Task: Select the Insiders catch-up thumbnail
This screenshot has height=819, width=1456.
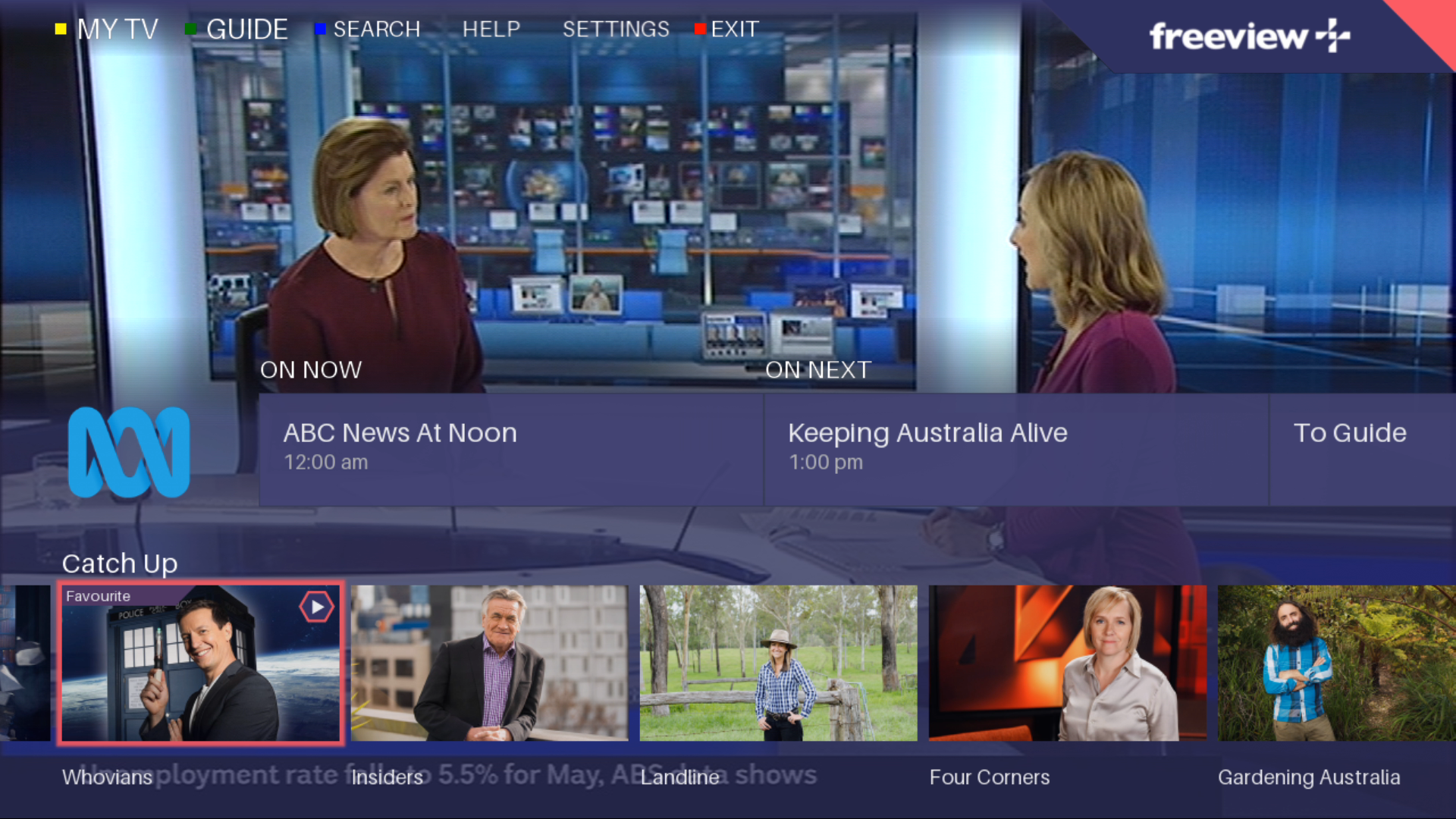Action: click(489, 663)
